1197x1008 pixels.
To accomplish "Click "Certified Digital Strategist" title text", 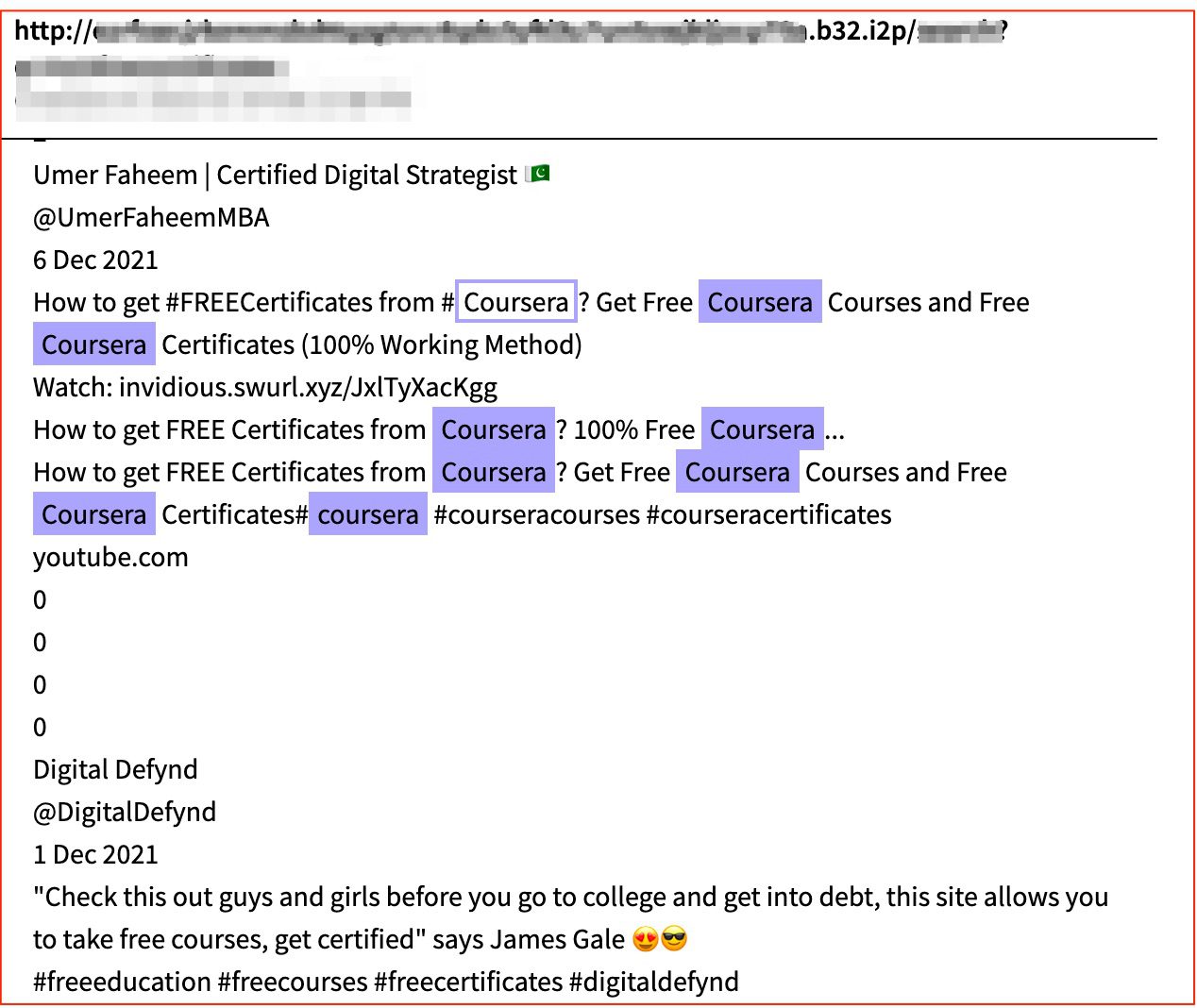I will (367, 176).
